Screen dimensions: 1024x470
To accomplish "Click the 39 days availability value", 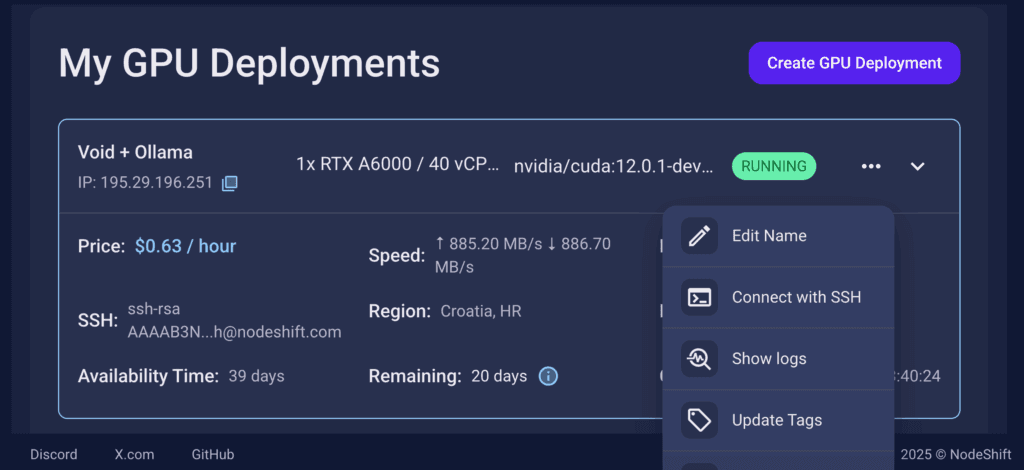I will pyautogui.click(x=256, y=376).
